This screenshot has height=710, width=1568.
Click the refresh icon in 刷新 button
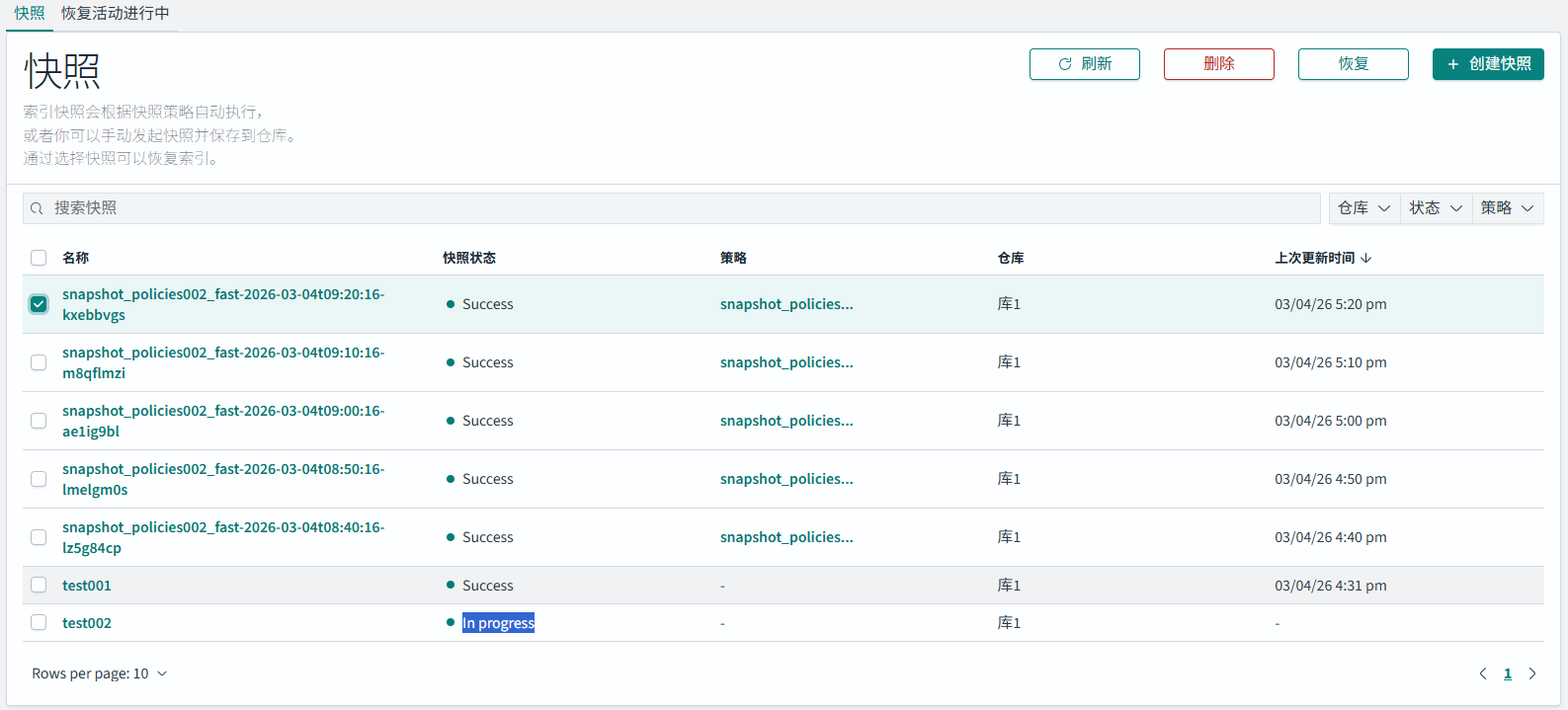(1065, 64)
